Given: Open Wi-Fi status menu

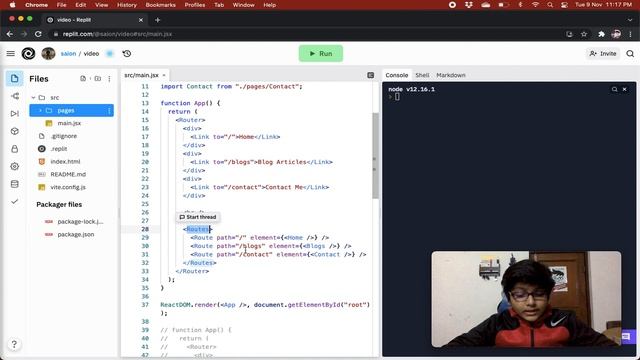Looking at the screenshot, I should point(536,5).
